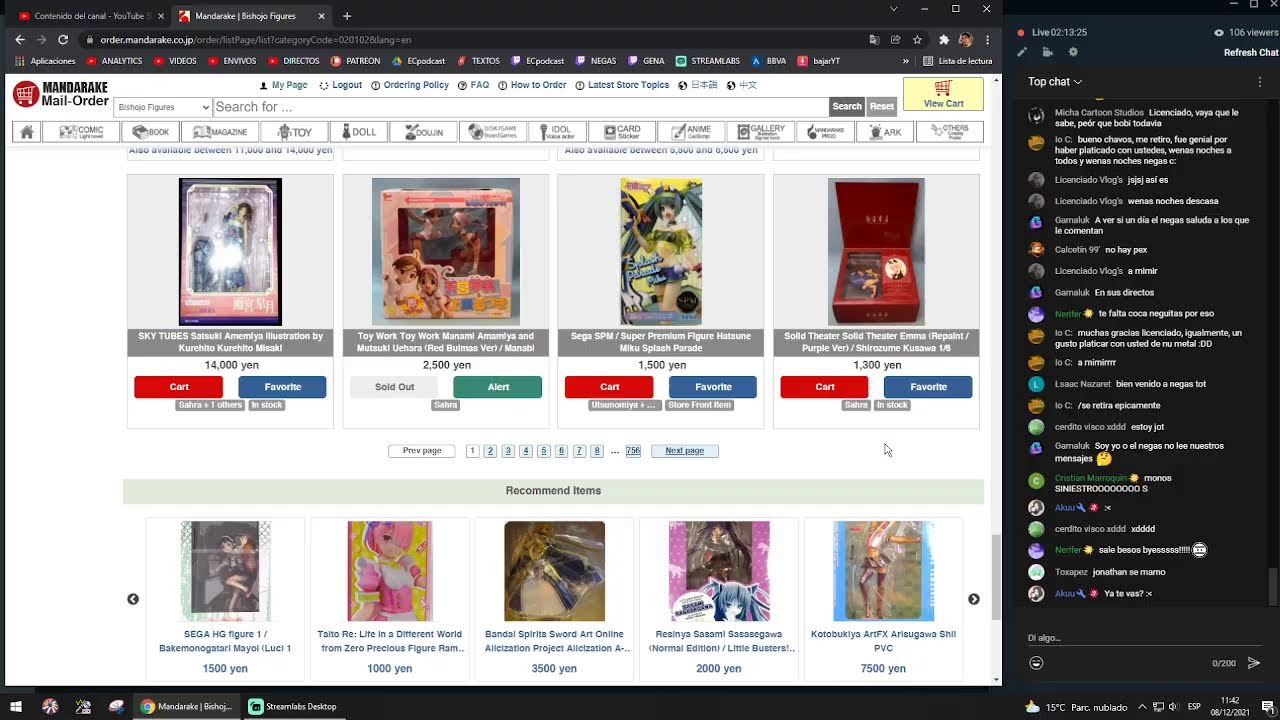Image resolution: width=1280 pixels, height=720 pixels.
Task: Open Windows Start menu
Action: [x=15, y=706]
